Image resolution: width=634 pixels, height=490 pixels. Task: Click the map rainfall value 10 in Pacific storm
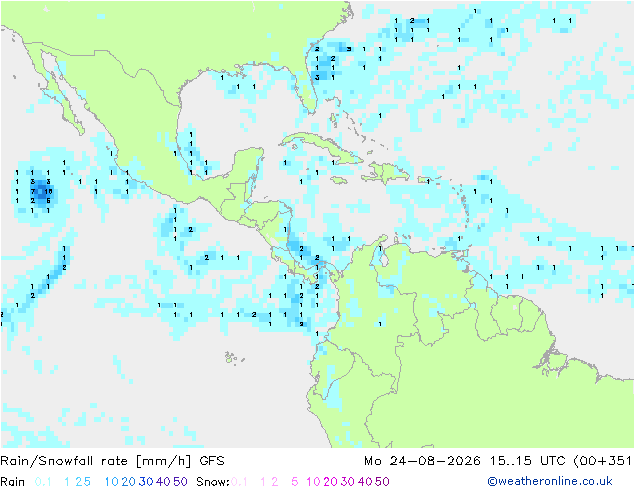pyautogui.click(x=49, y=191)
